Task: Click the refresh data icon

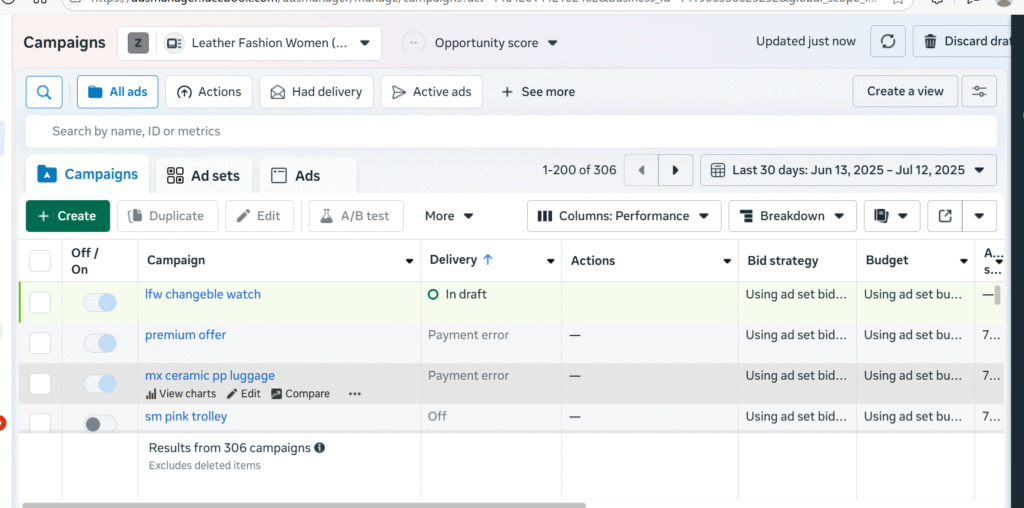Action: (x=887, y=42)
